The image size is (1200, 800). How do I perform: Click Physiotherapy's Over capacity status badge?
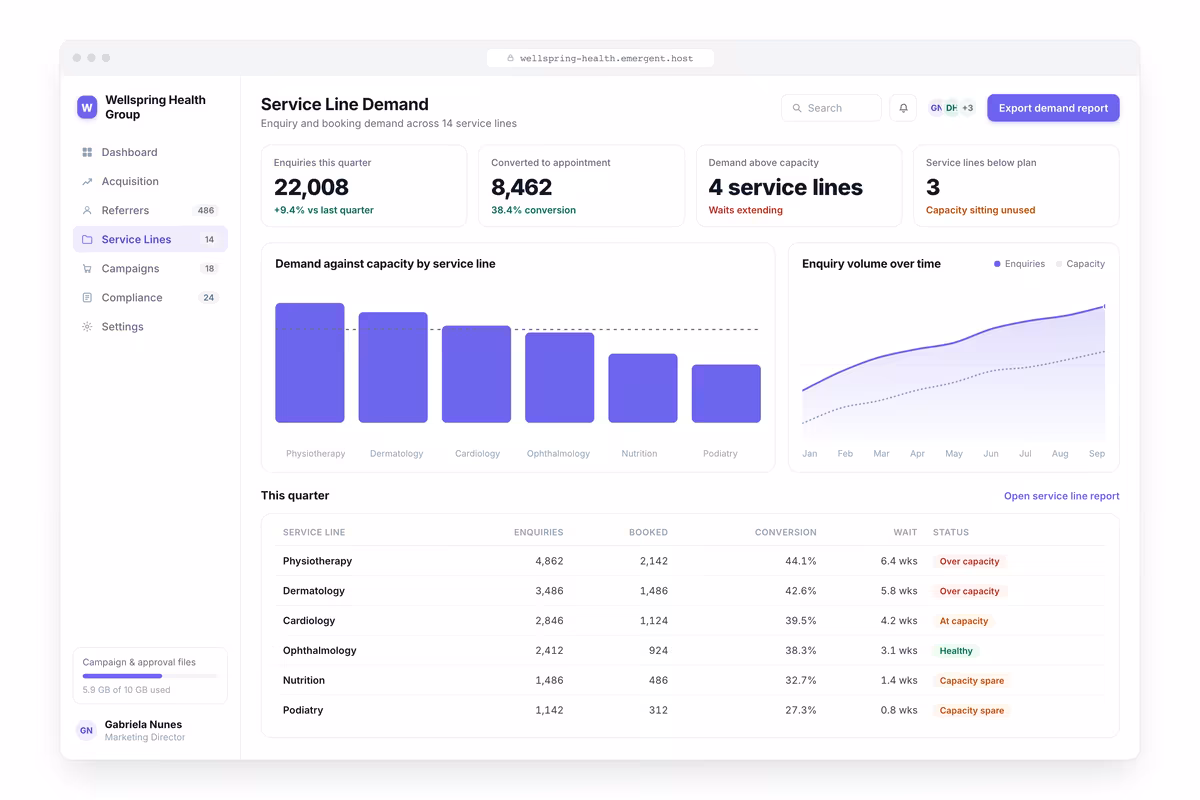(x=969, y=561)
